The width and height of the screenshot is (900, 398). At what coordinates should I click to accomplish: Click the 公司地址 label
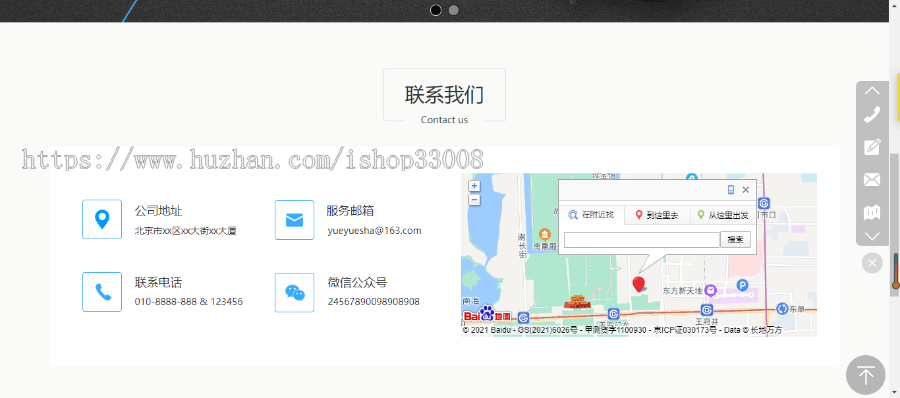tap(158, 211)
